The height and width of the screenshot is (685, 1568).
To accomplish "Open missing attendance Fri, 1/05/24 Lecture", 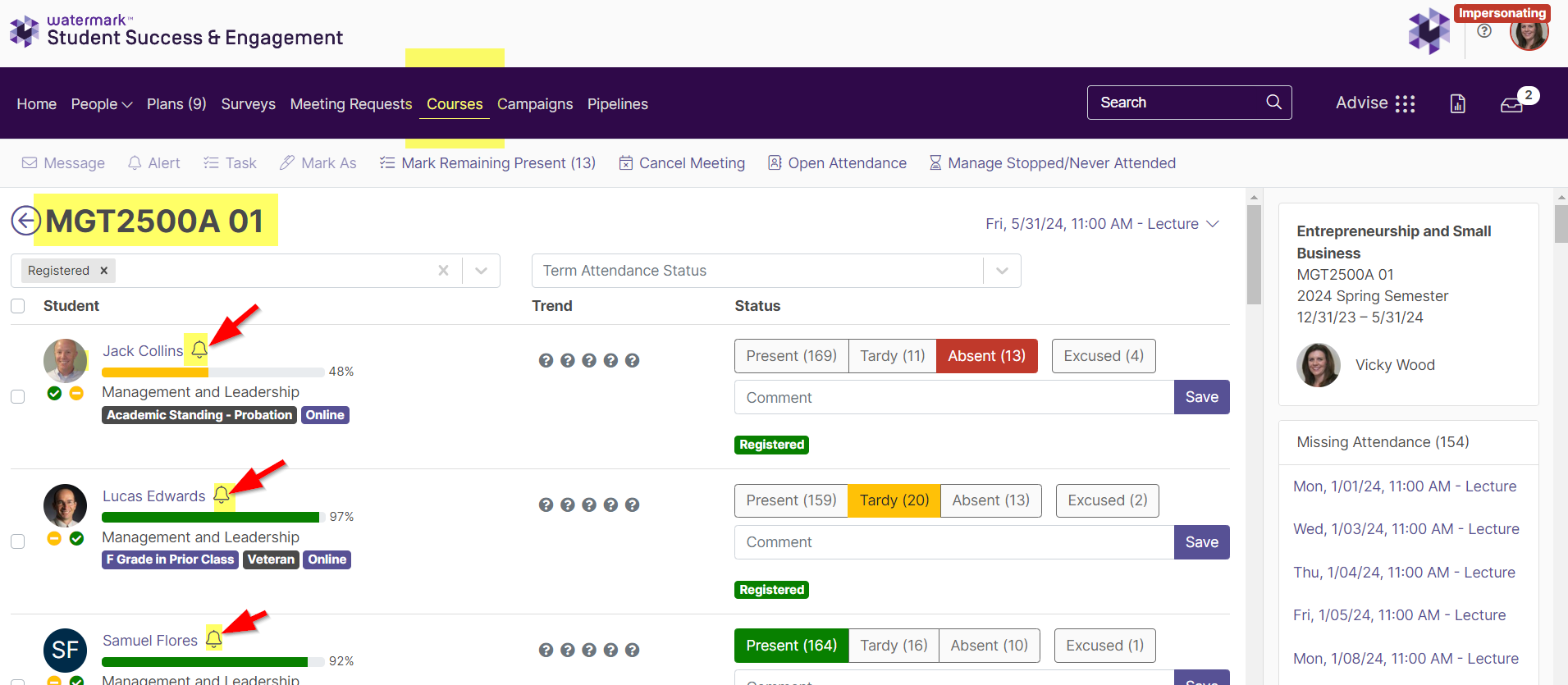I will (x=1400, y=615).
